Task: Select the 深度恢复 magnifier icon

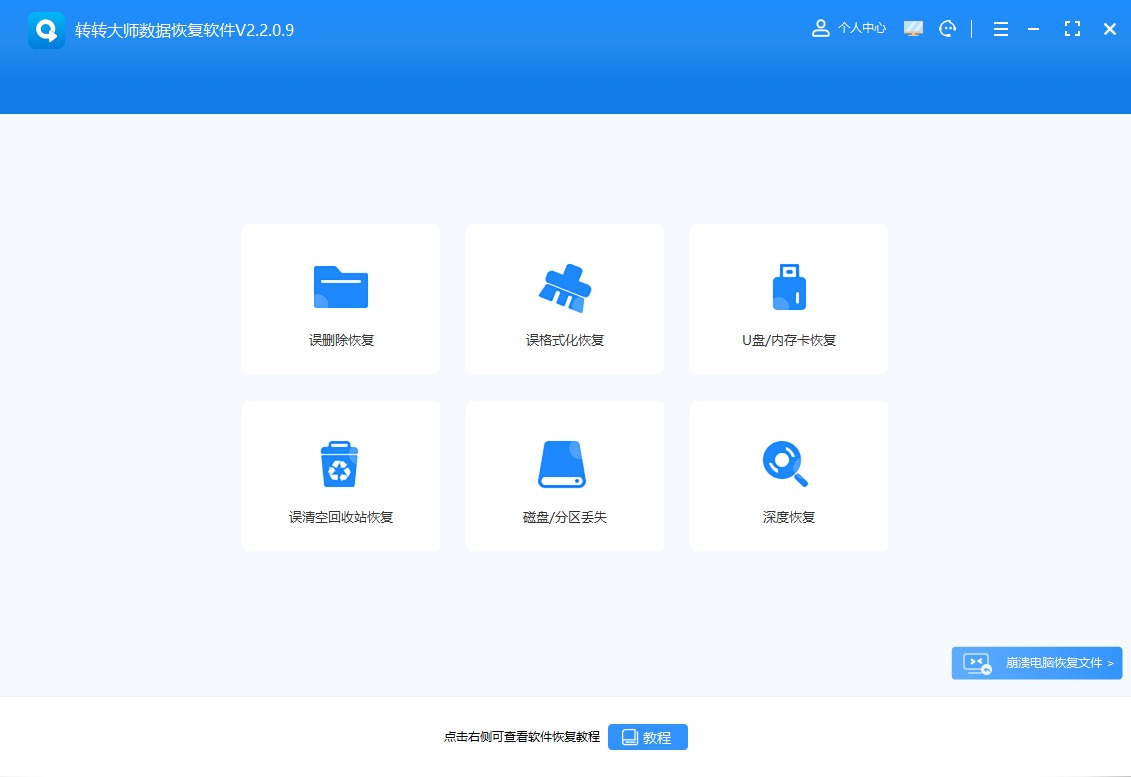Action: 788,464
